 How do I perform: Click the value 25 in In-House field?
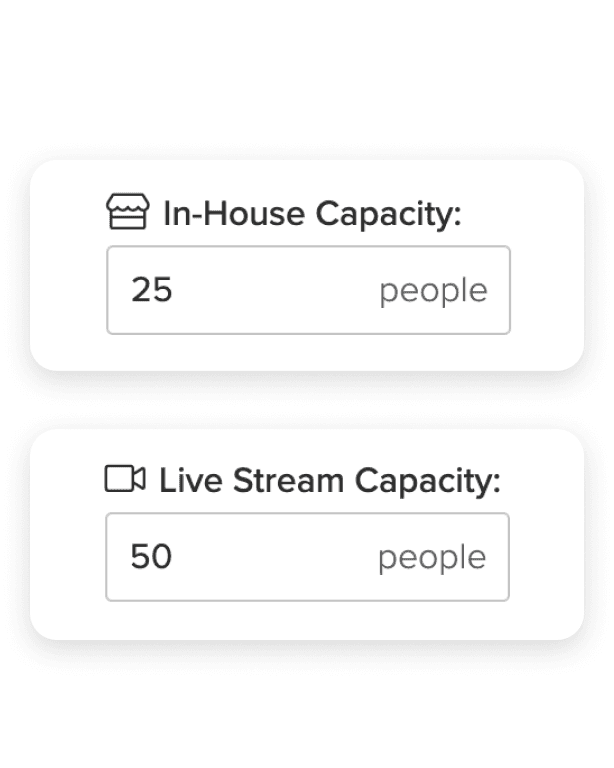(x=152, y=291)
